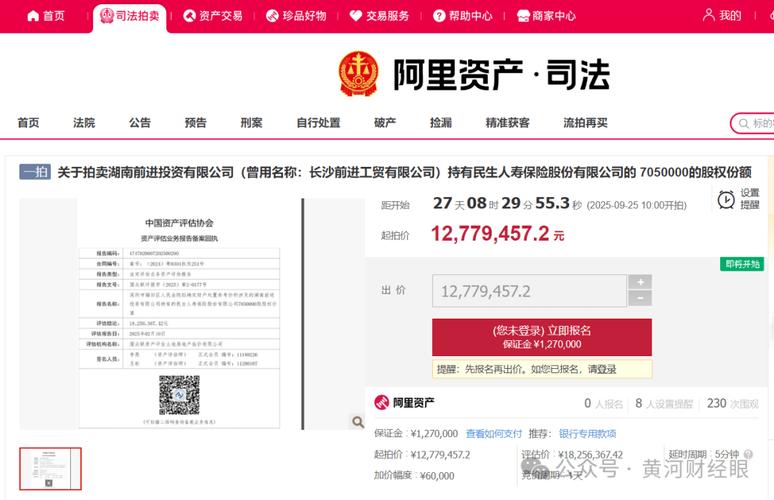Click the 加价幅度 ¥60,000 text
774x500 pixels.
click(414, 476)
